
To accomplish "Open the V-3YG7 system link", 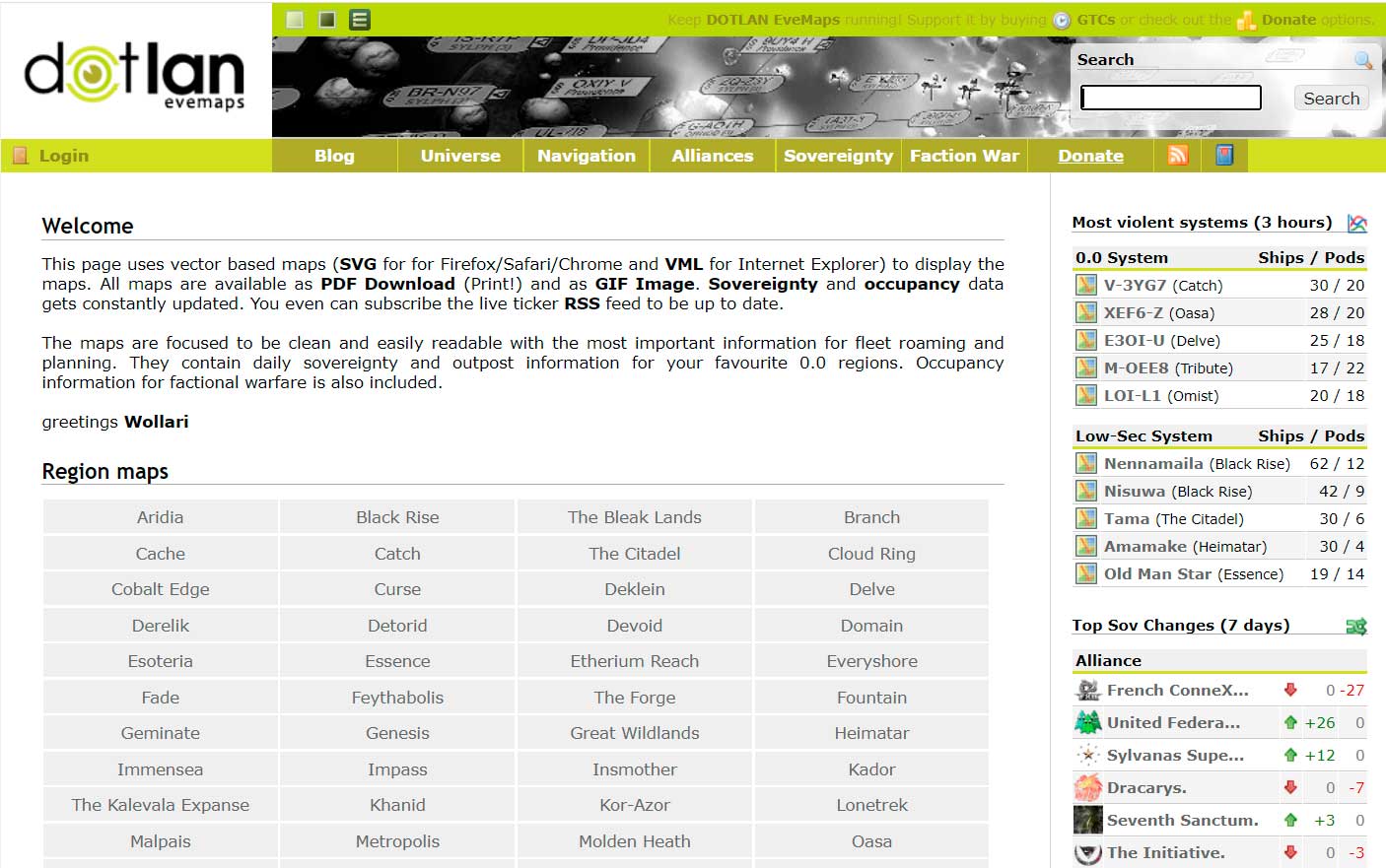I will coord(1135,285).
